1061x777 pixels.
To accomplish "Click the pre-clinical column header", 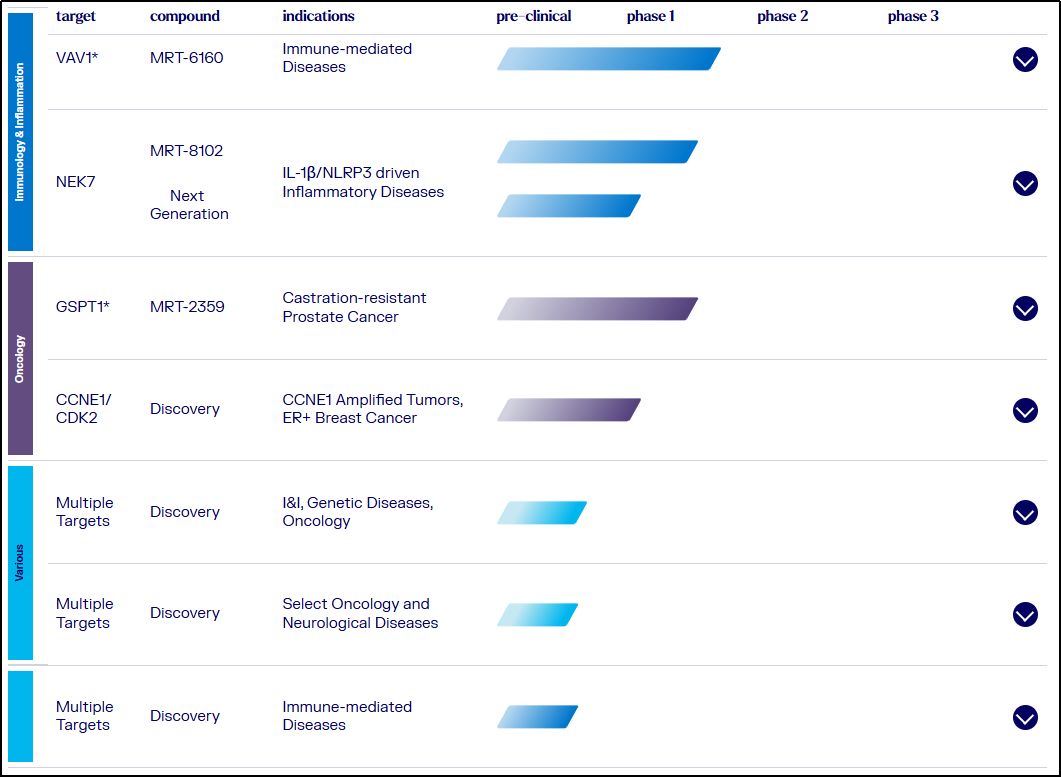I will click(x=534, y=16).
